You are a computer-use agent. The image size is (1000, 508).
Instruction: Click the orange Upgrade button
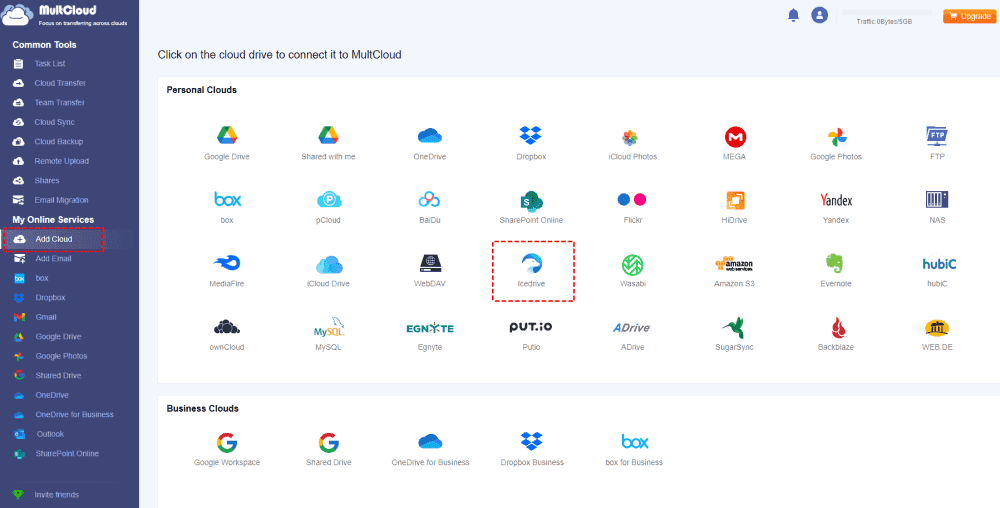(x=969, y=16)
